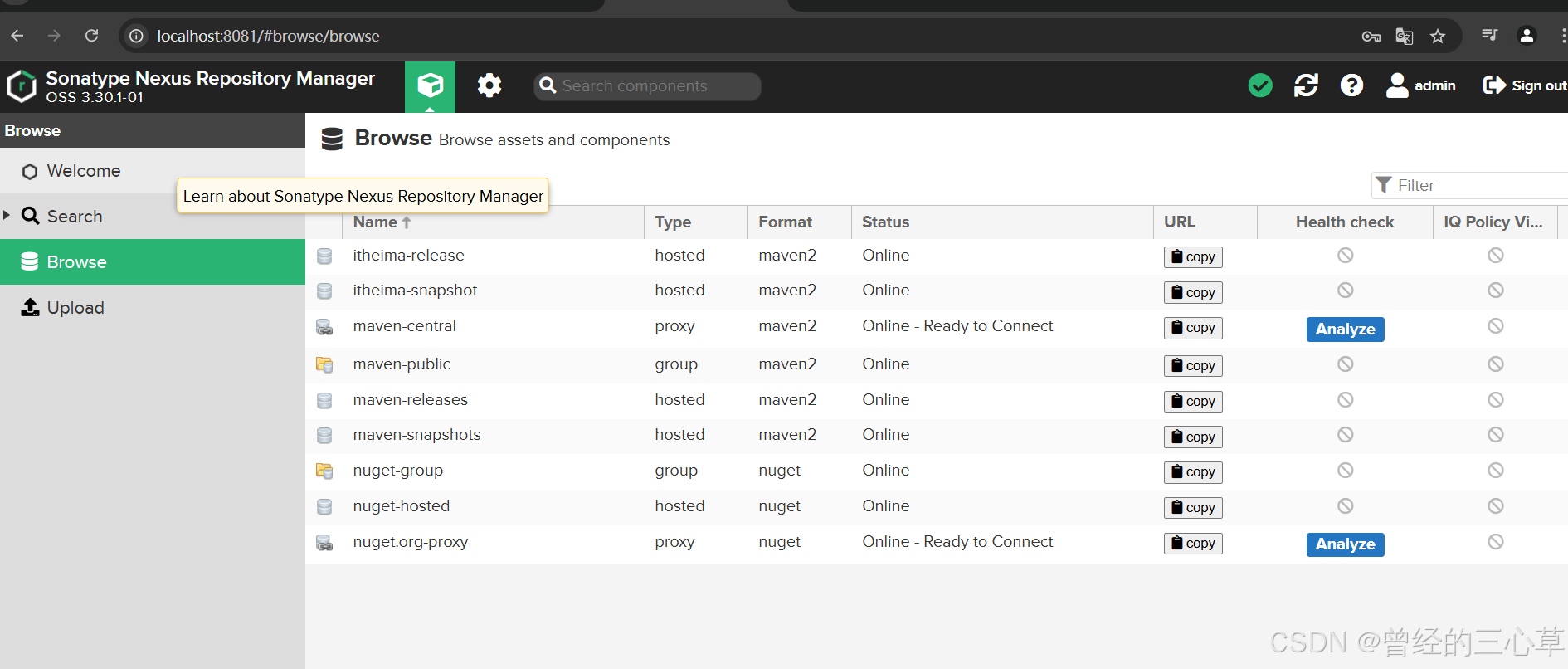Select Search in the sidebar

click(x=153, y=217)
